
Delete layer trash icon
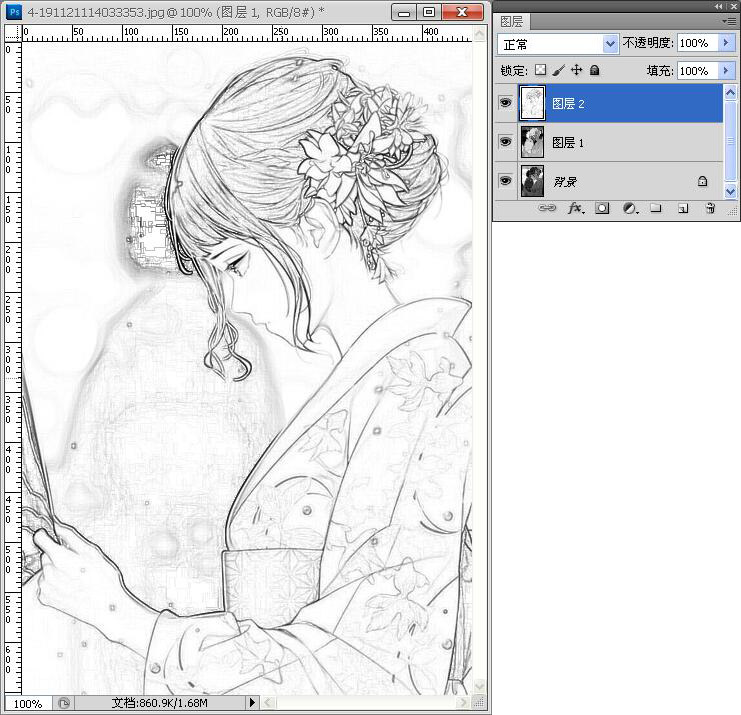(710, 208)
